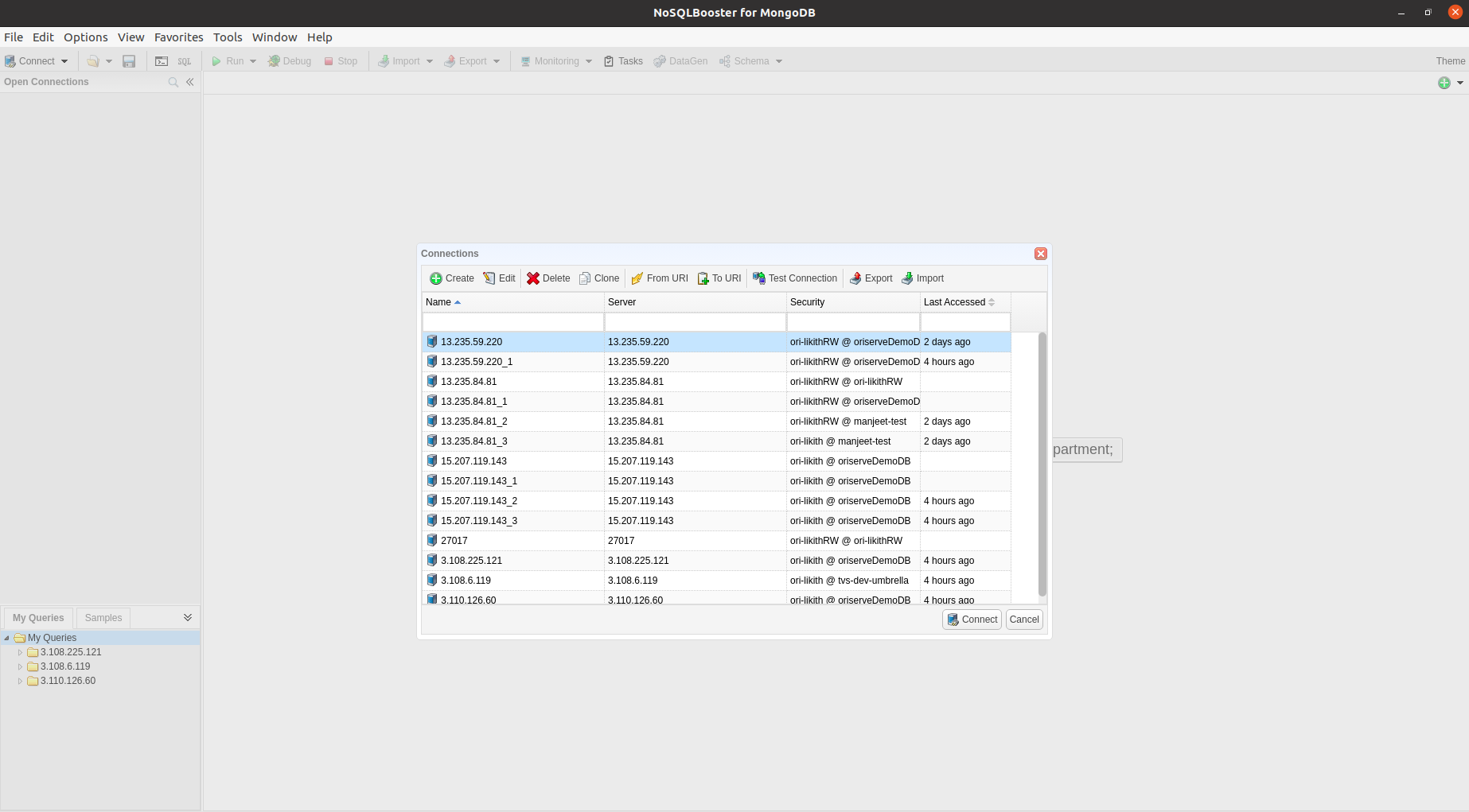Clone the selected connection
Viewport: 1469px width, 812px height.
599,278
